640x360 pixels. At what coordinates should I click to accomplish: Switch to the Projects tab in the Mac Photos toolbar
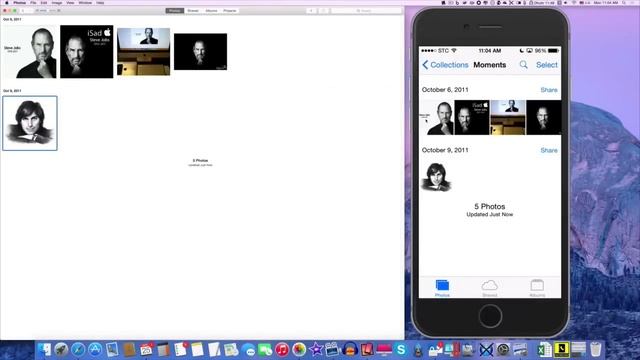coord(230,11)
